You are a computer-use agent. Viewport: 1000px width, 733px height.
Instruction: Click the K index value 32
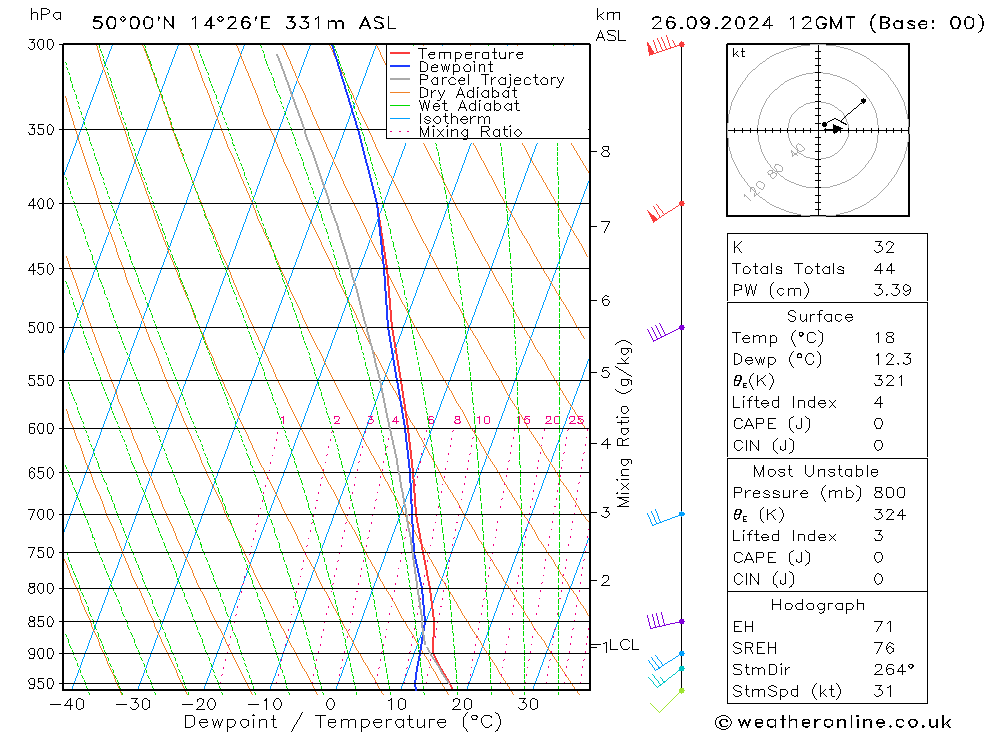pyautogui.click(x=885, y=247)
